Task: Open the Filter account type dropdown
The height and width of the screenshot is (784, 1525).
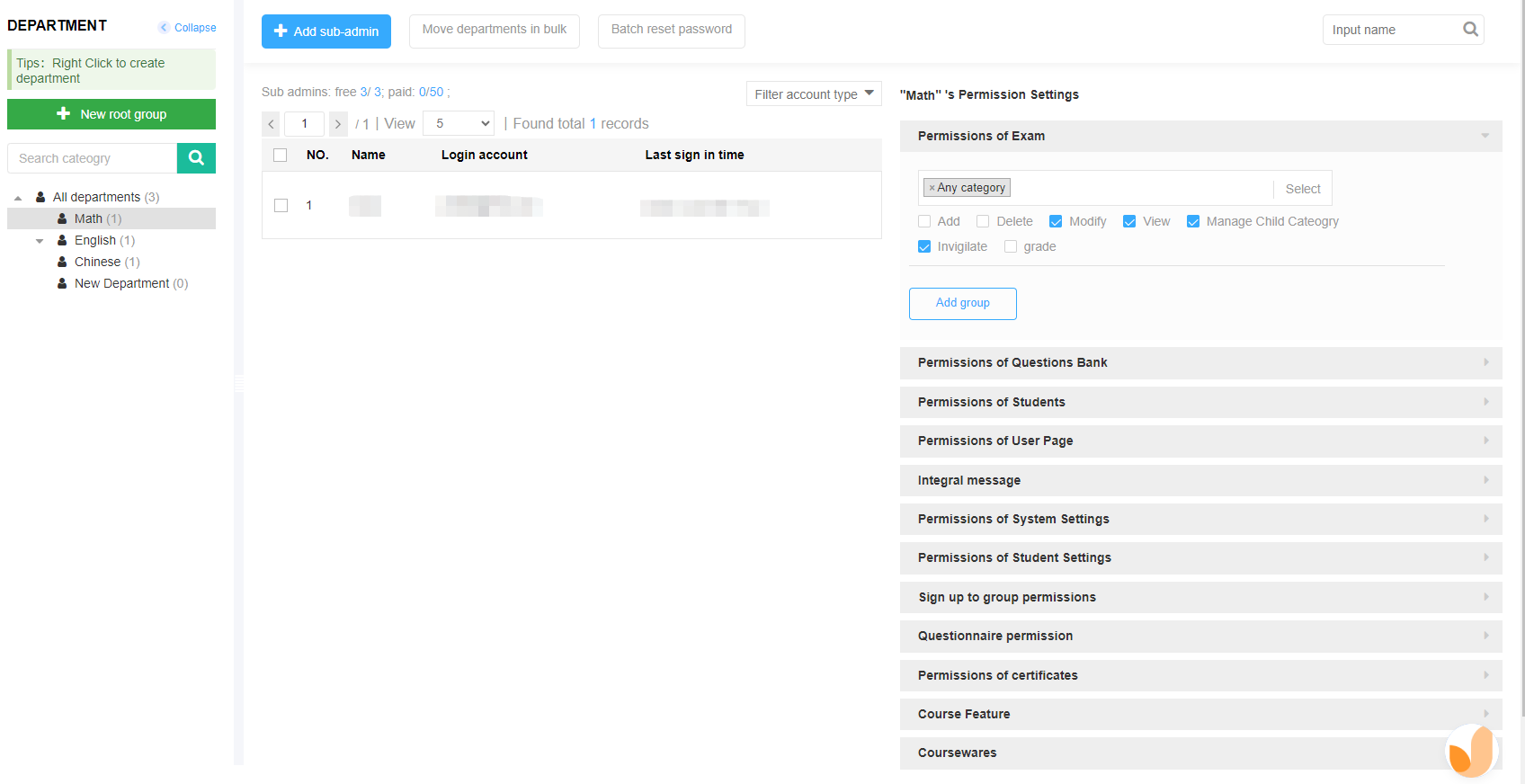Action: click(x=813, y=94)
